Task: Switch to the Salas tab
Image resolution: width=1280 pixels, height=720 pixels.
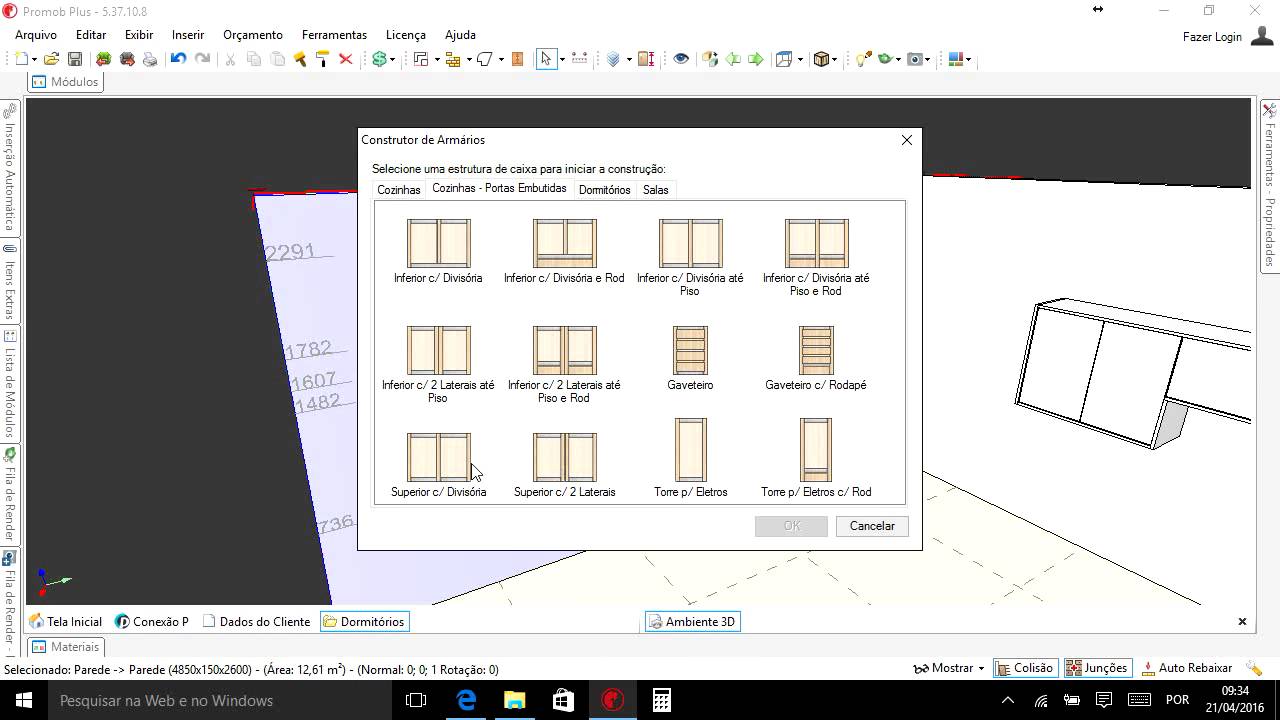Action: tap(656, 190)
